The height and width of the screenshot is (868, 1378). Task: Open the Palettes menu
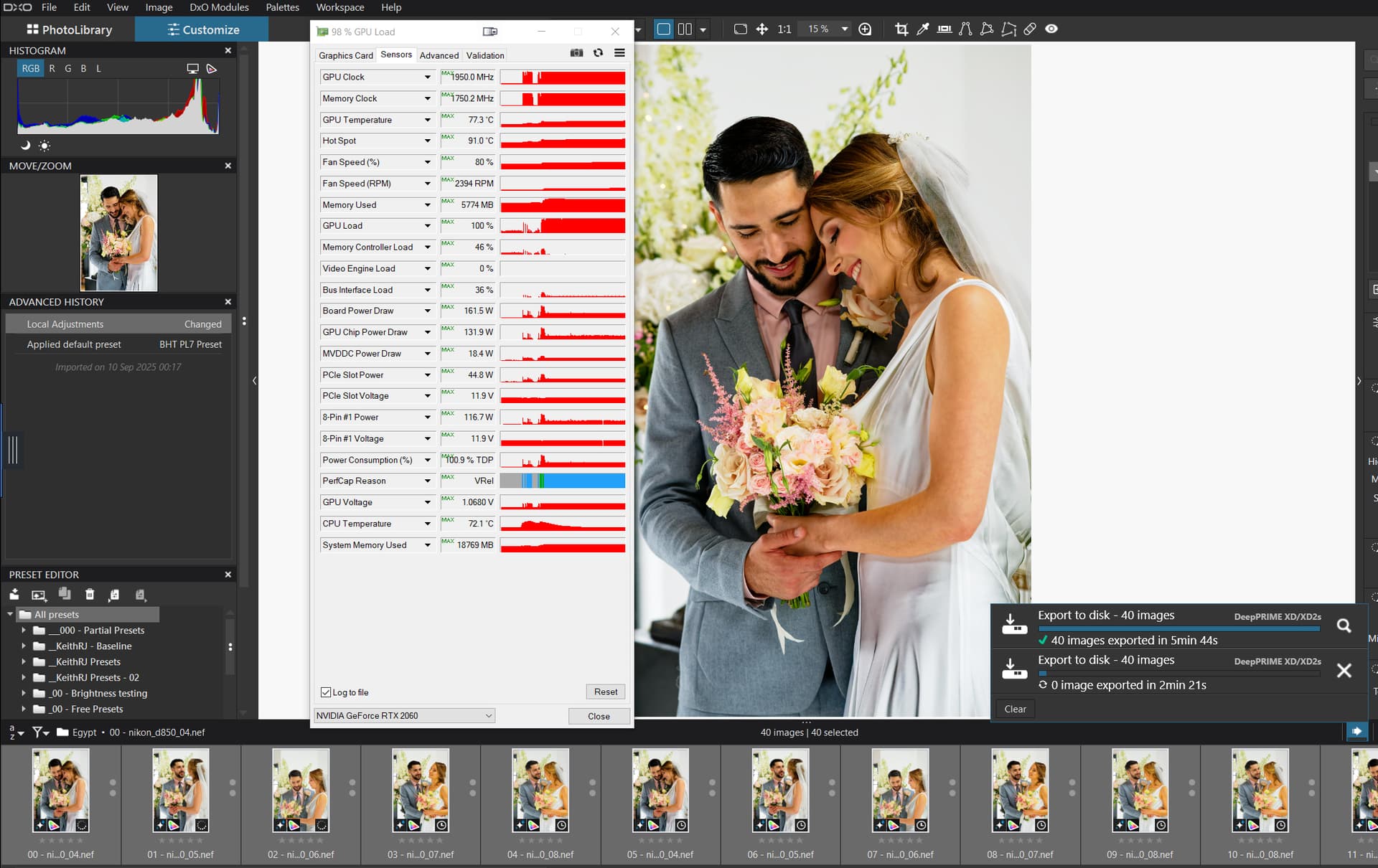[x=282, y=7]
